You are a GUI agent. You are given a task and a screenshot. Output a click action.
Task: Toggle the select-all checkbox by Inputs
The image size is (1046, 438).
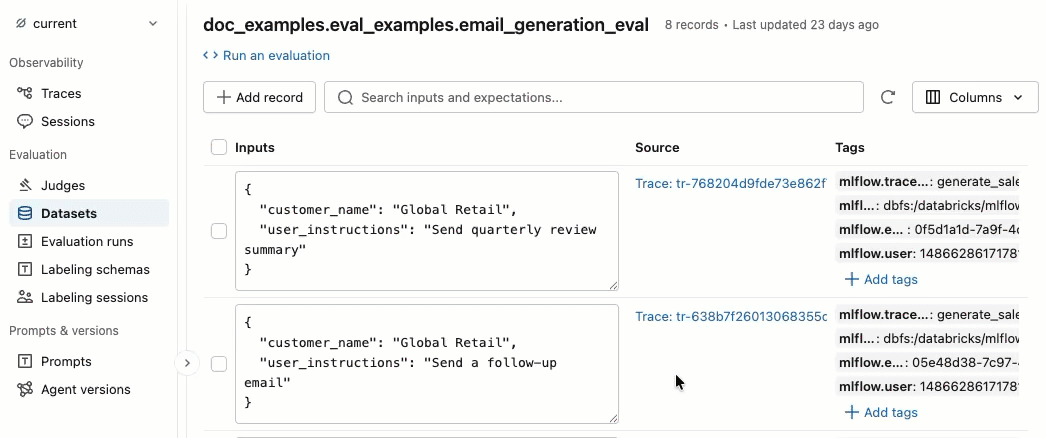(219, 147)
